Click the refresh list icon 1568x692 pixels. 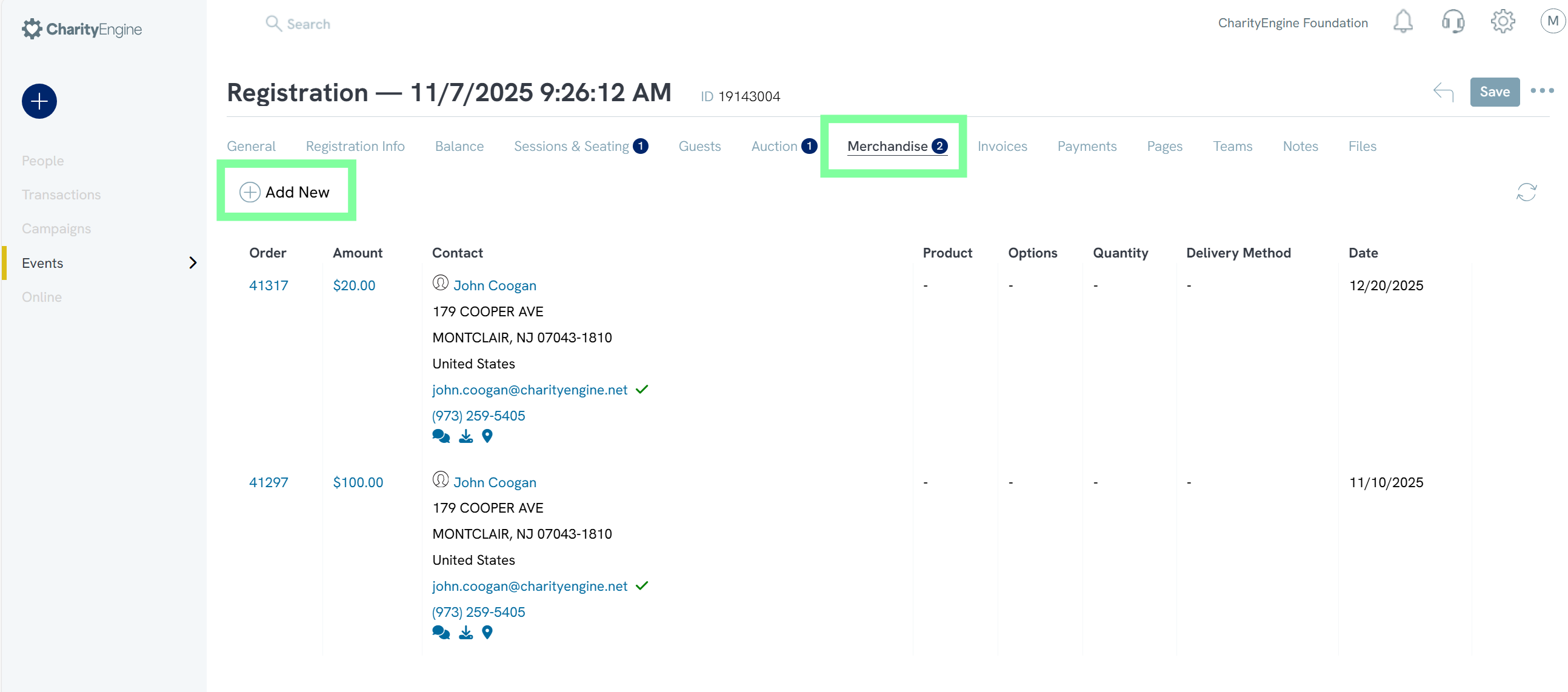click(x=1526, y=192)
